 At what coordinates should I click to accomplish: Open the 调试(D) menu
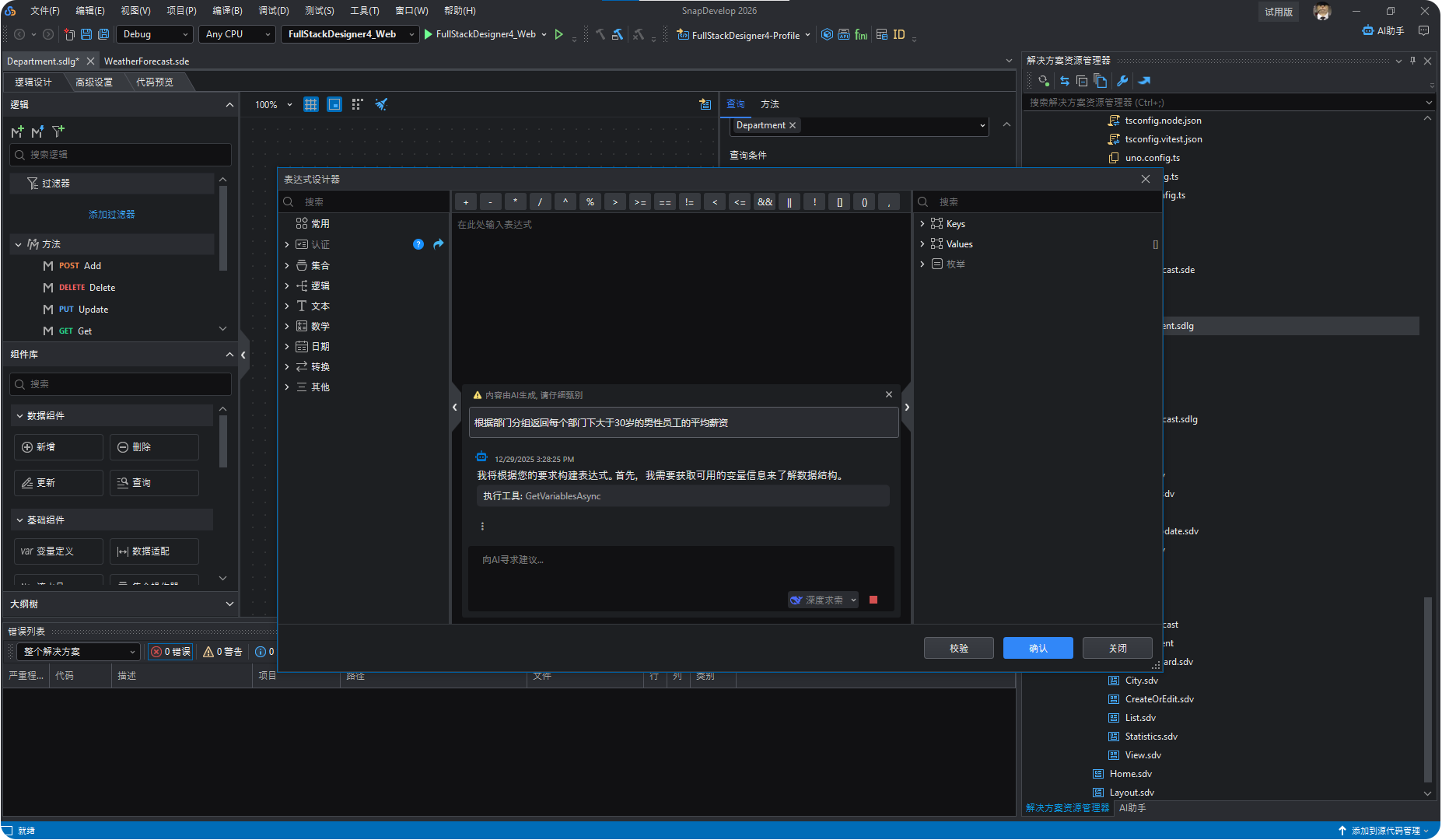click(x=273, y=11)
